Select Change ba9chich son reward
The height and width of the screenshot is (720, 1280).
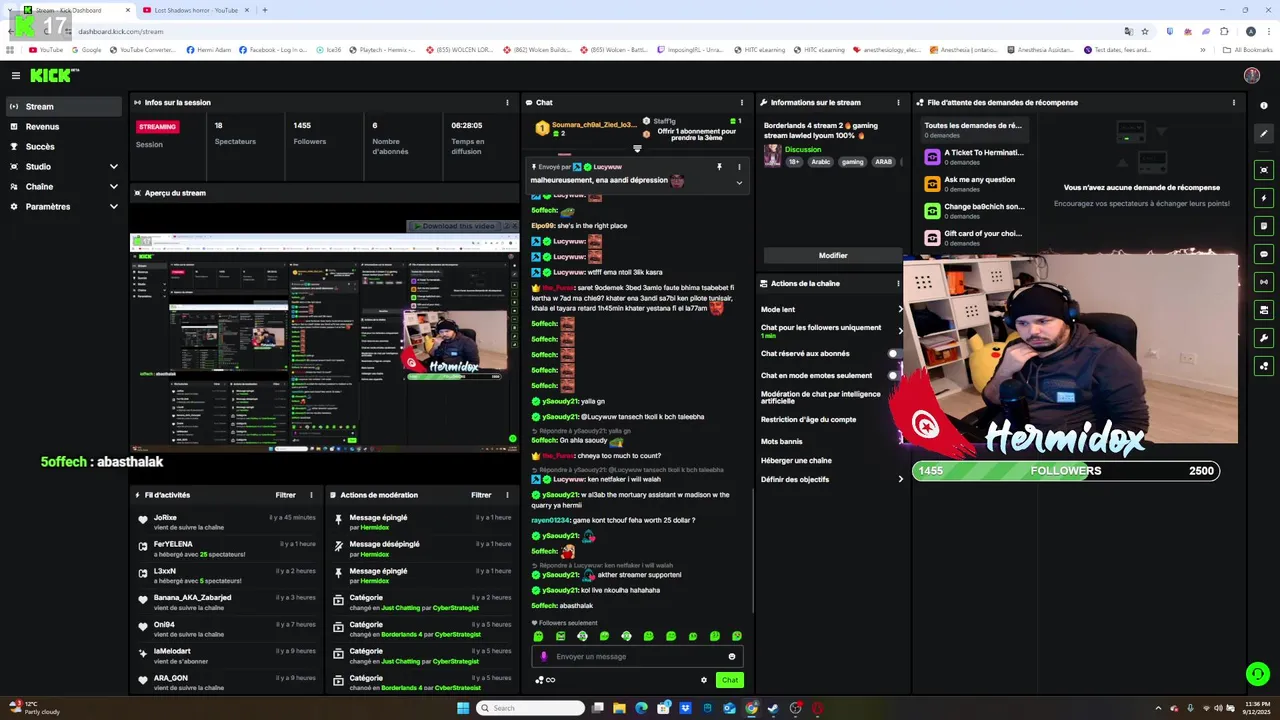click(x=974, y=210)
